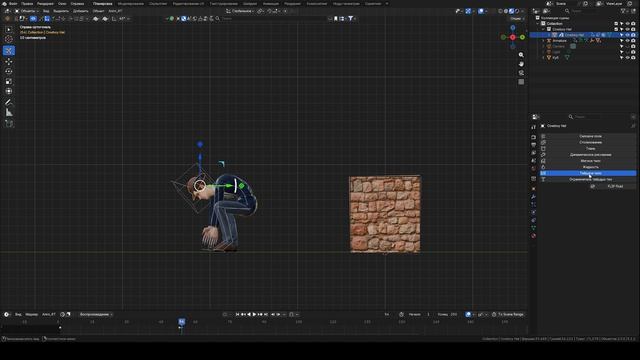
Task: Jump to the first frame of timeline
Action: pos(238,314)
